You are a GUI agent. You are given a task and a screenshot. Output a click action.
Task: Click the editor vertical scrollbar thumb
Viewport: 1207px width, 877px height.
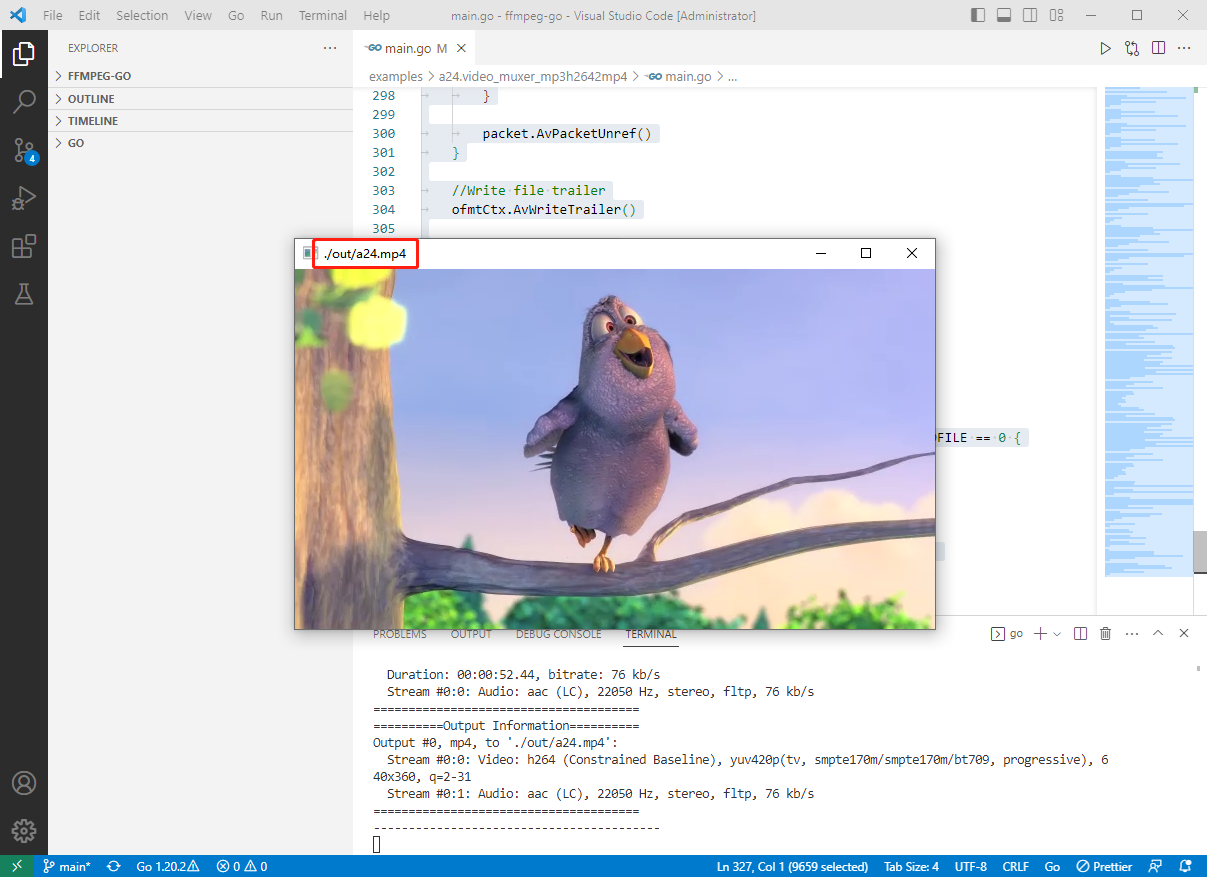(1200, 553)
